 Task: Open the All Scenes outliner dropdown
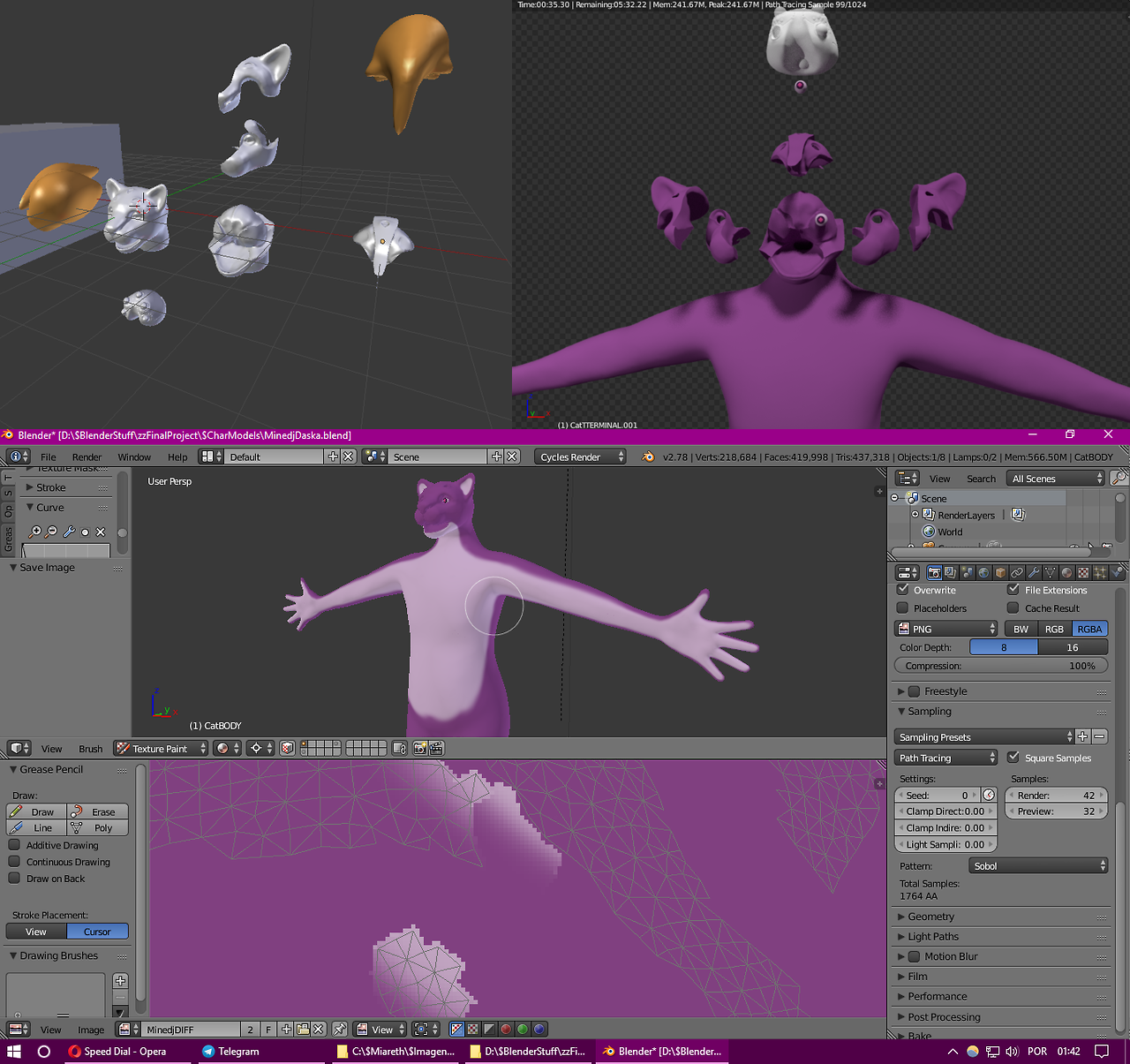(x=1056, y=478)
